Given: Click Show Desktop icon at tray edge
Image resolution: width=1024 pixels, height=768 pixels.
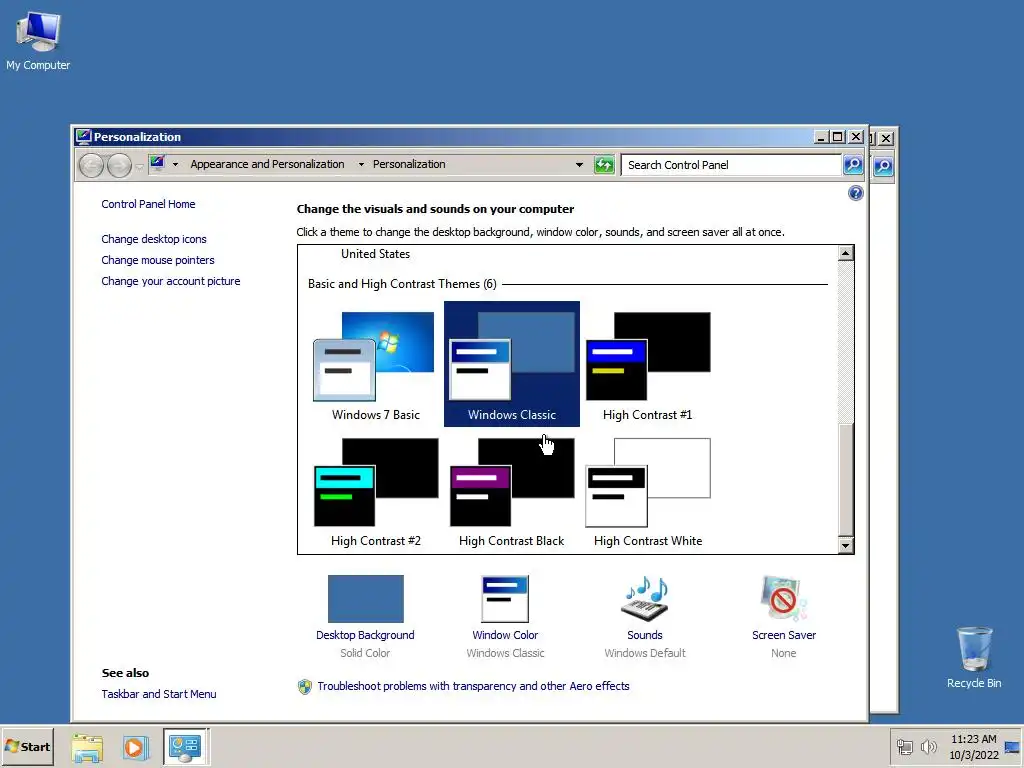Looking at the screenshot, I should [1013, 747].
